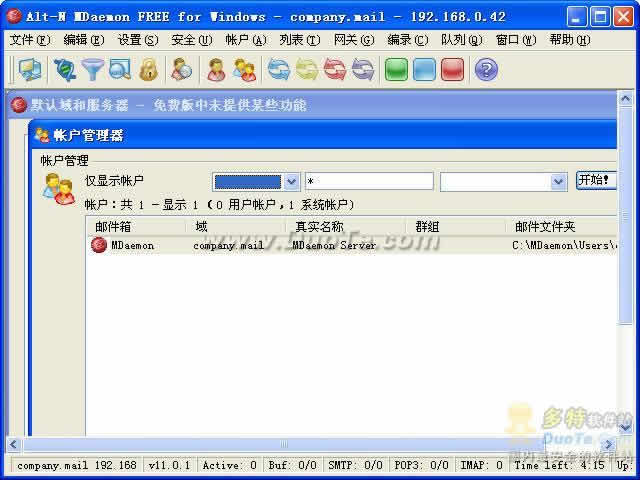The width and height of the screenshot is (640, 480).
Task: Open the 编录(C) menu
Action: [407, 40]
